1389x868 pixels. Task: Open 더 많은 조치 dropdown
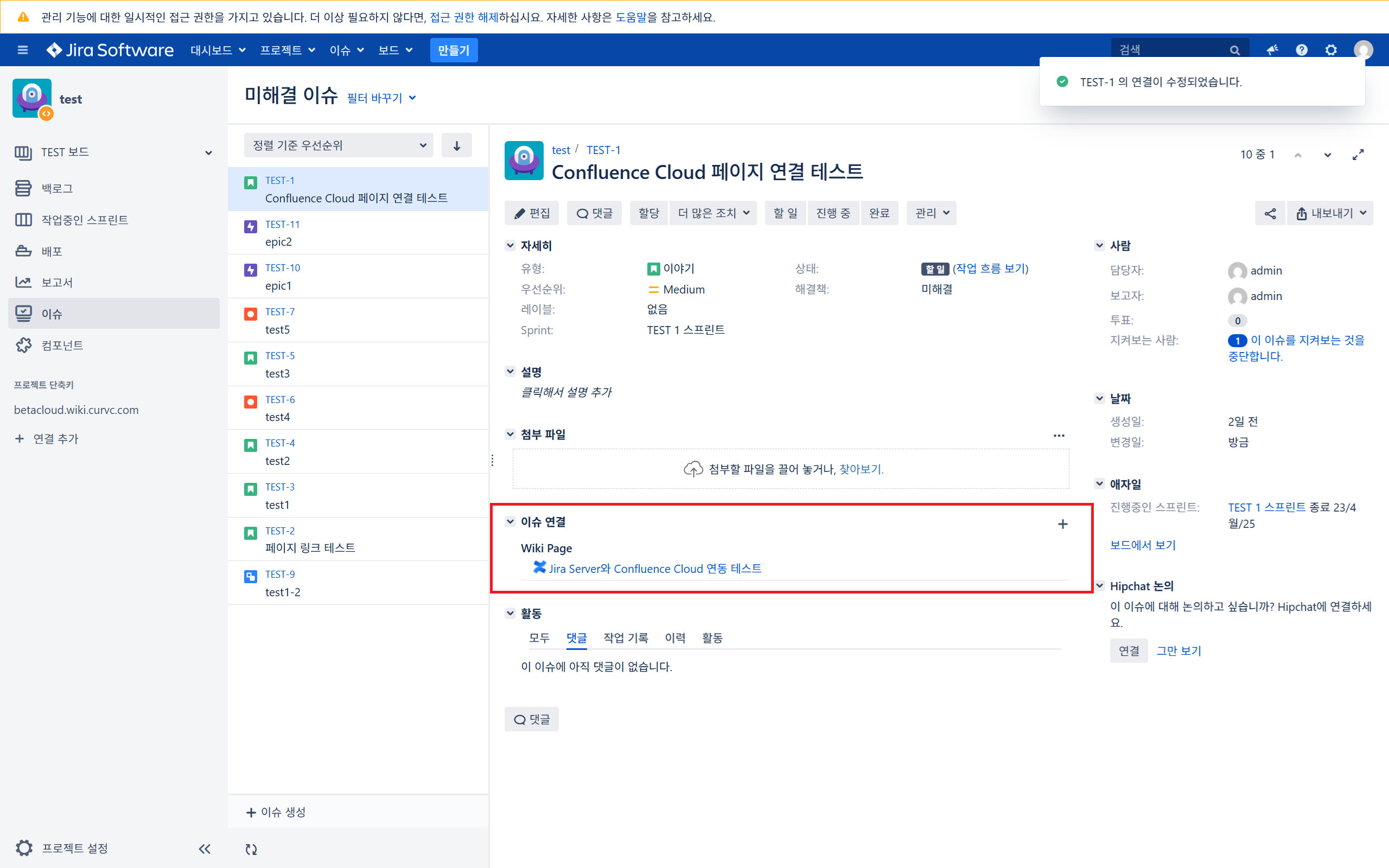click(x=713, y=213)
